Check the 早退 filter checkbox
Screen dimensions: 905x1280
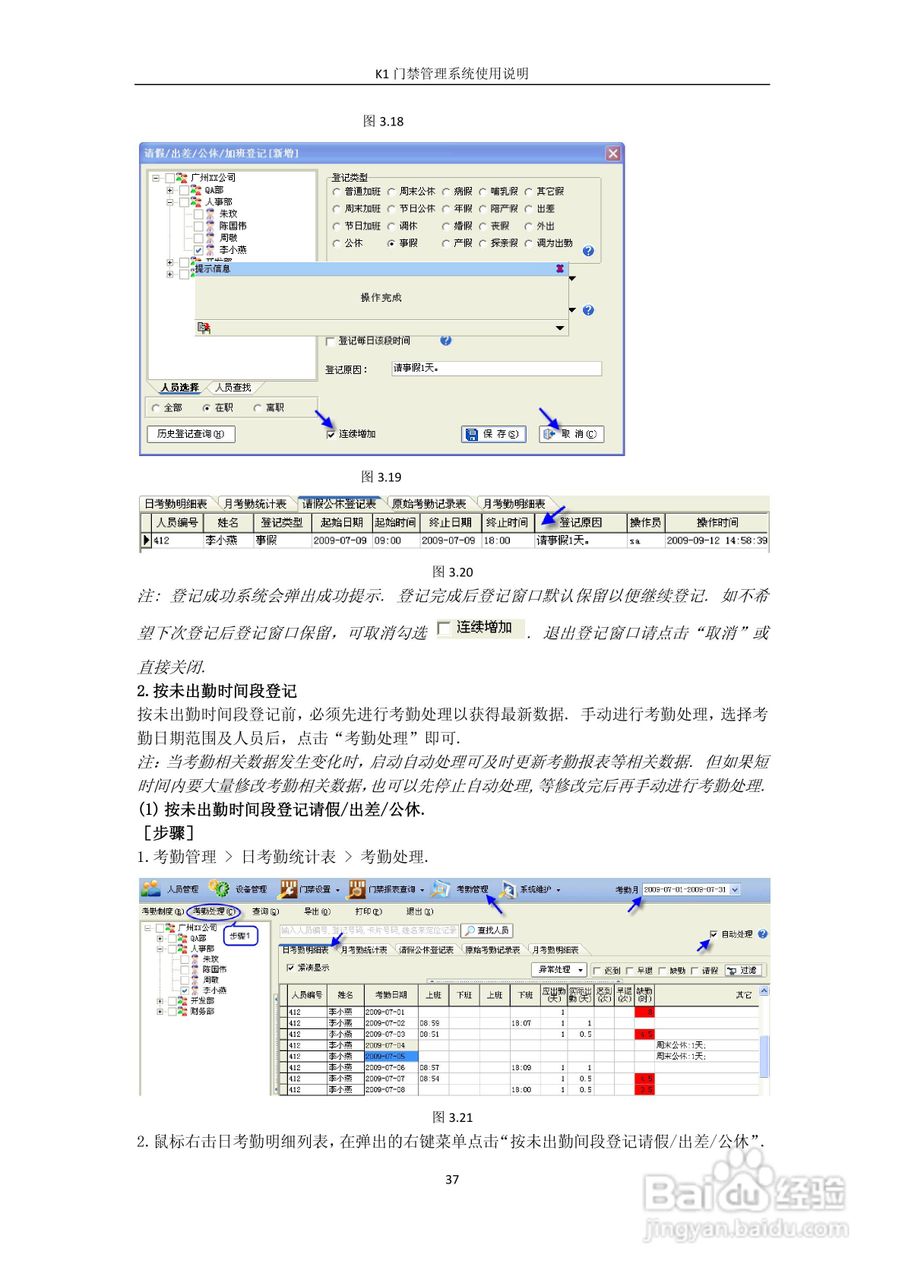pyautogui.click(x=630, y=970)
